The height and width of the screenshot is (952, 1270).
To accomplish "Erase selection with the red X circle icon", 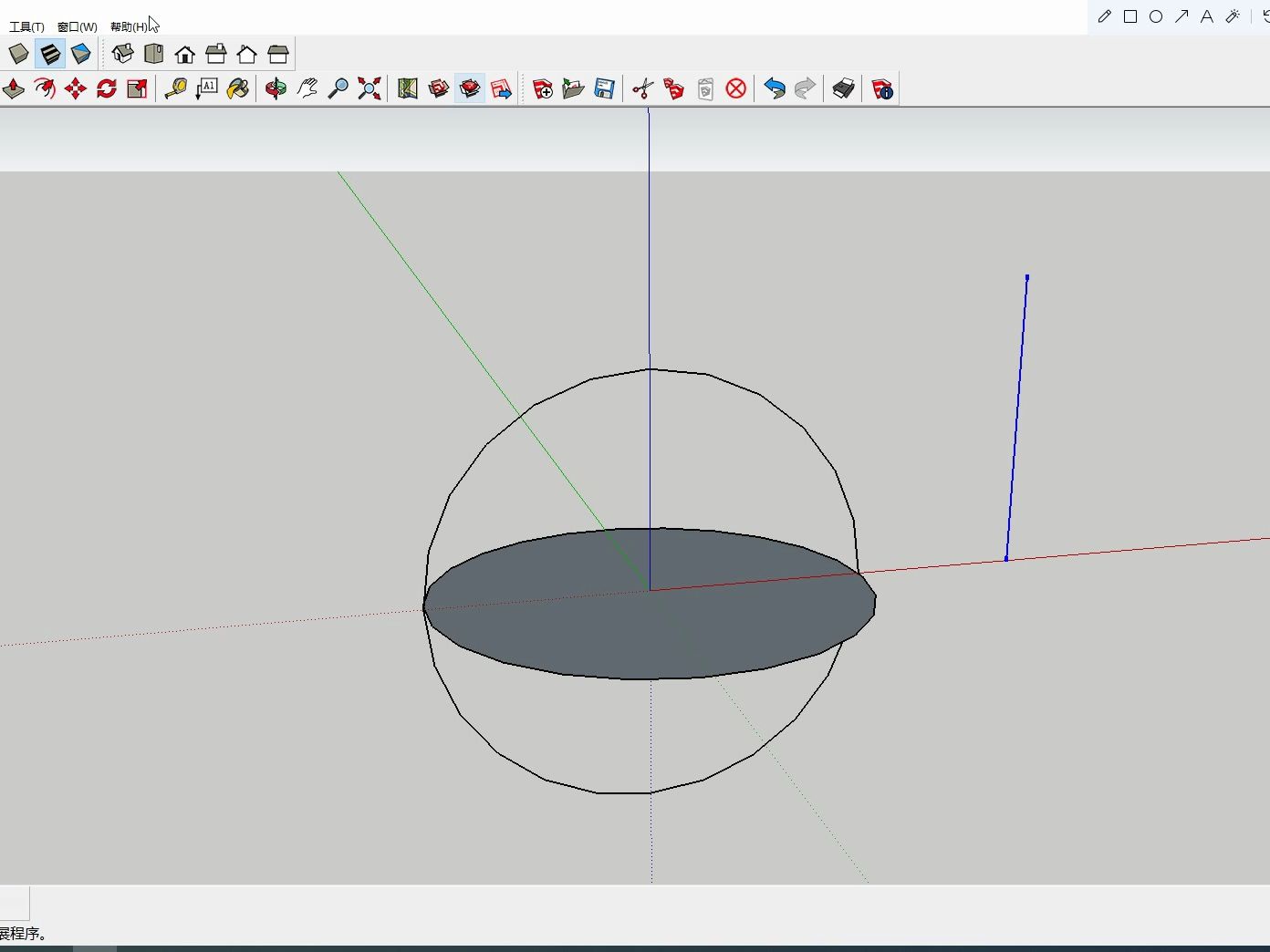I will [x=736, y=88].
